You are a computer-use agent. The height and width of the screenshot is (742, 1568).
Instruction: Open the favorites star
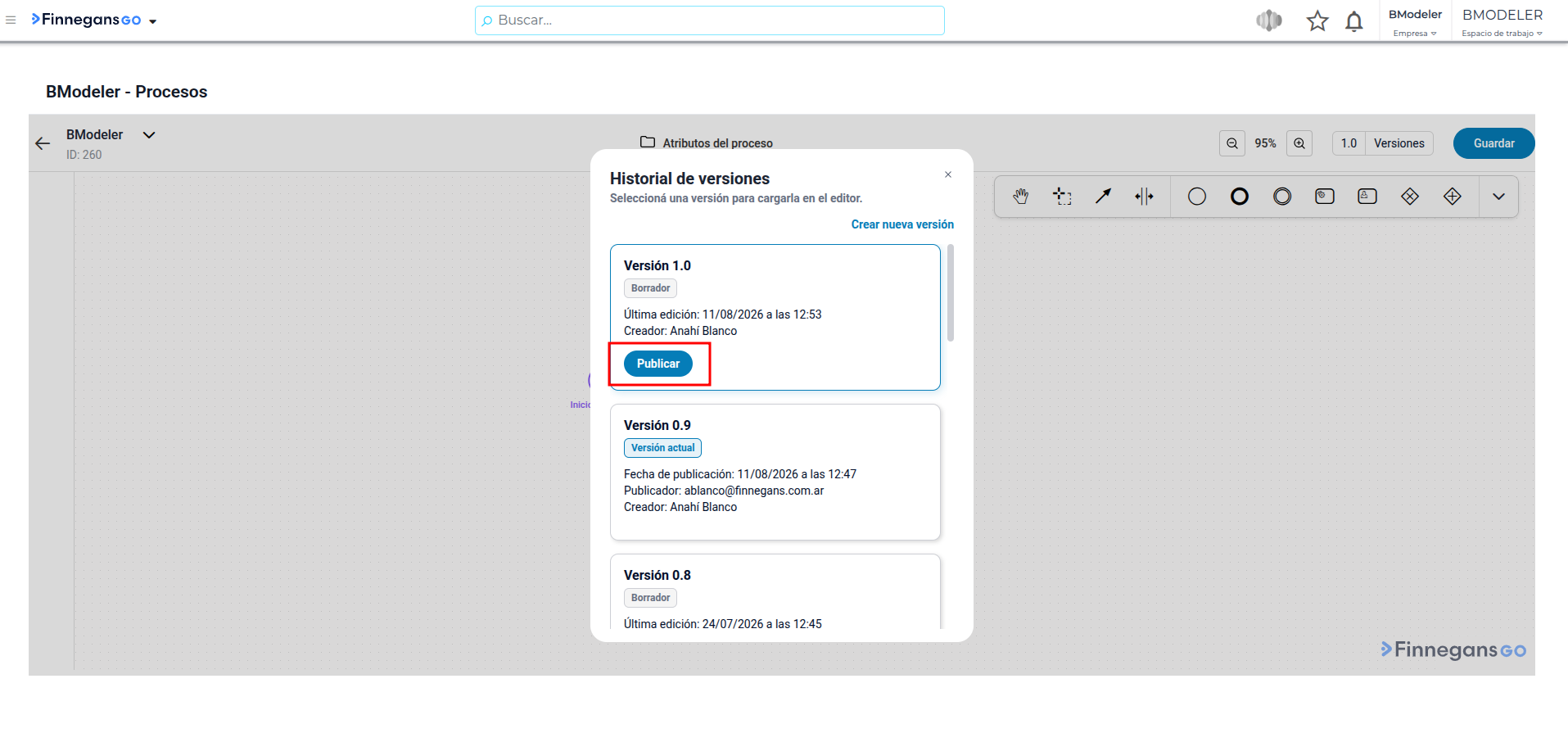[1317, 20]
